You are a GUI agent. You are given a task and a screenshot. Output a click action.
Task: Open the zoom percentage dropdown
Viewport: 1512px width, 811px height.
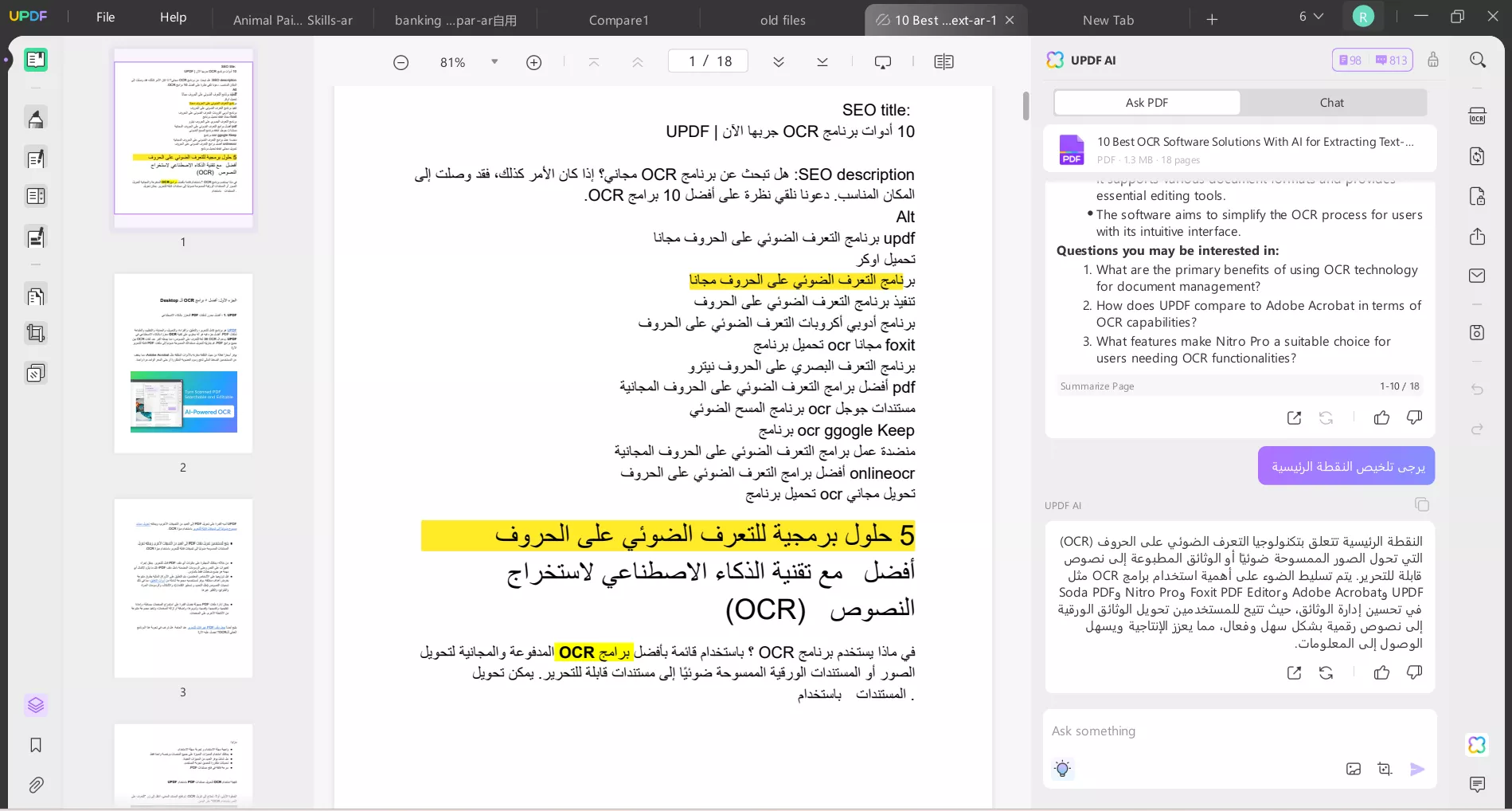pyautogui.click(x=494, y=62)
